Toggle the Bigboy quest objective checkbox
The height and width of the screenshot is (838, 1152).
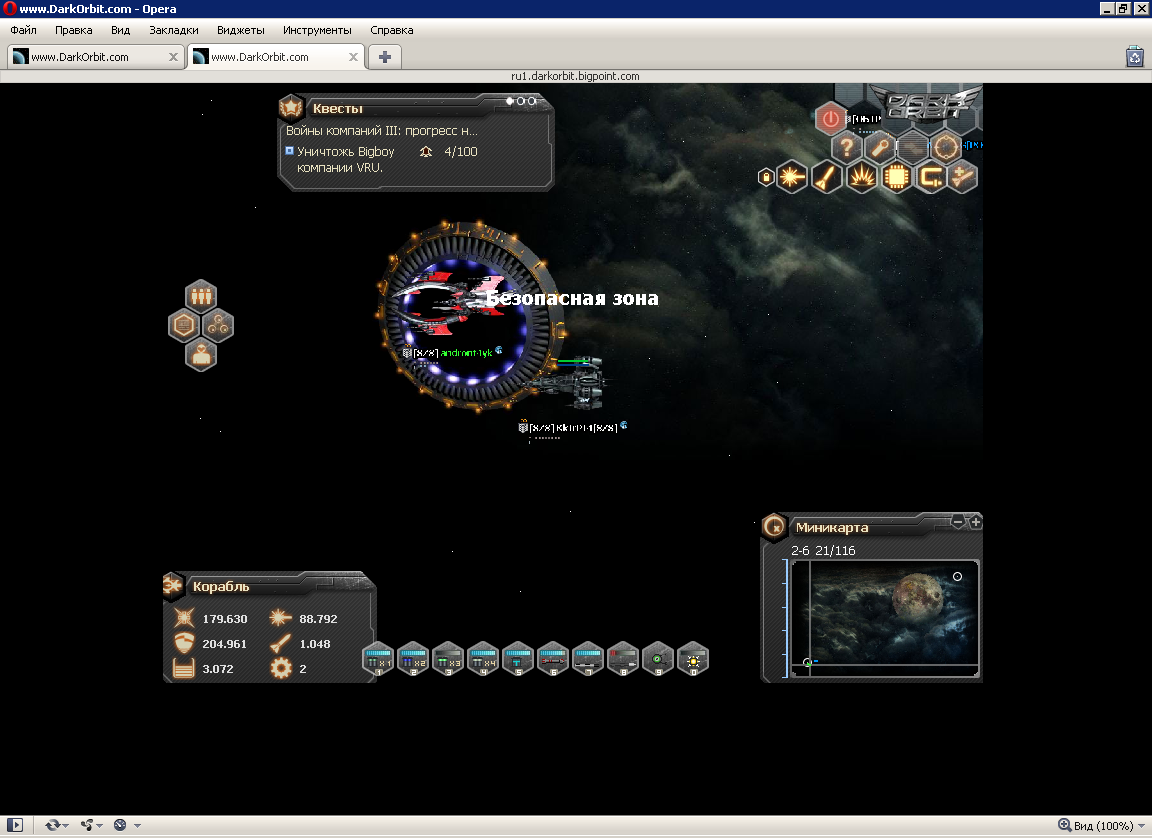(x=289, y=151)
